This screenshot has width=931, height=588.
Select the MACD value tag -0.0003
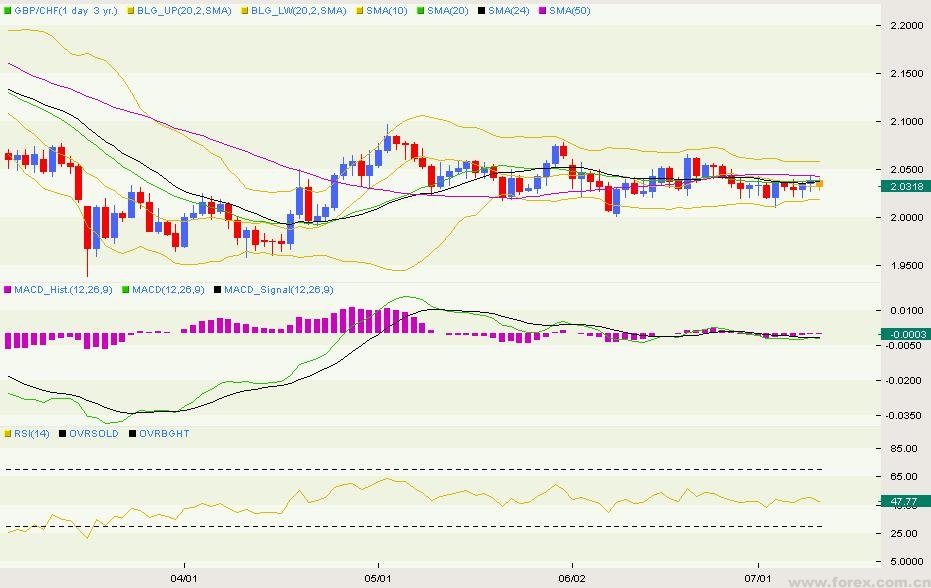click(x=902, y=334)
